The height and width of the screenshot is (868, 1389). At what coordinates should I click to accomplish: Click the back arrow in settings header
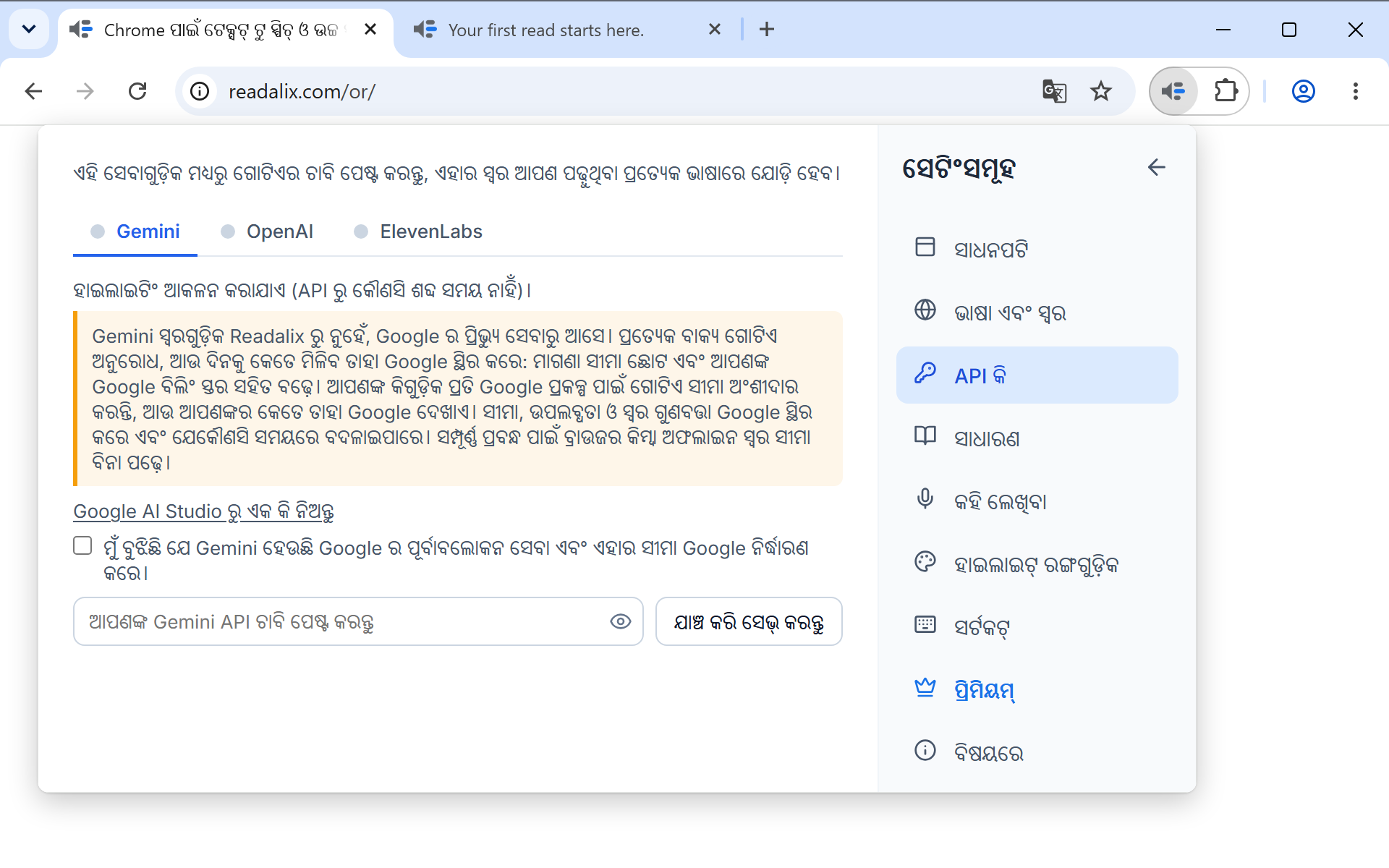click(1157, 167)
